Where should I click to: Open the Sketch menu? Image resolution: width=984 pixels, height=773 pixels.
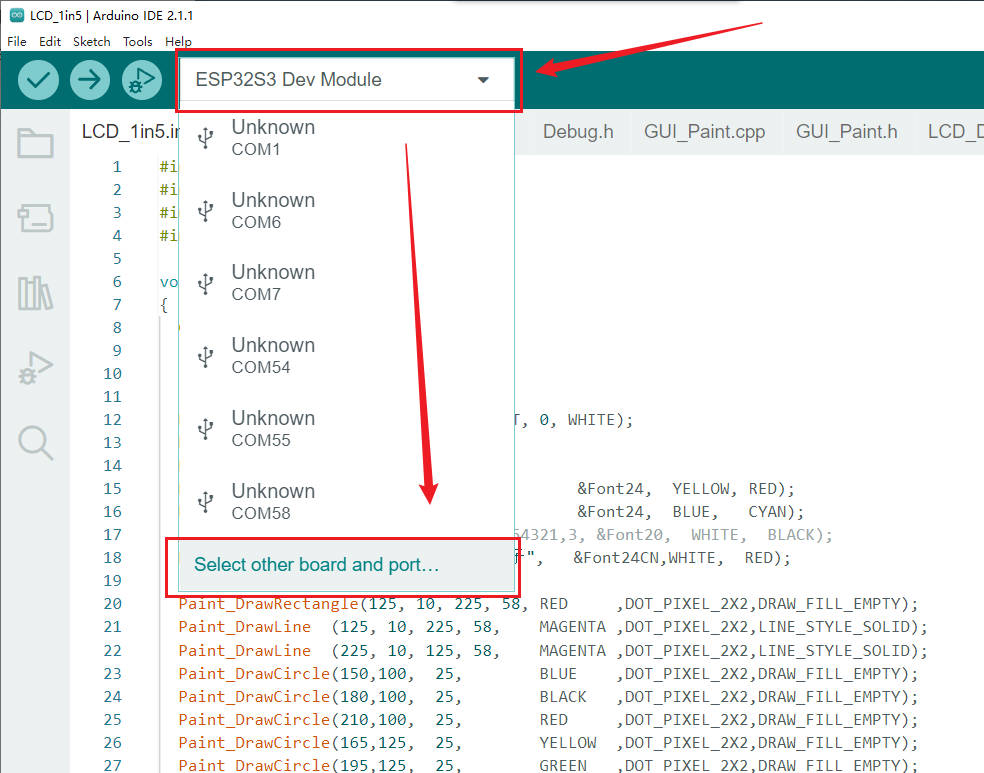click(92, 41)
